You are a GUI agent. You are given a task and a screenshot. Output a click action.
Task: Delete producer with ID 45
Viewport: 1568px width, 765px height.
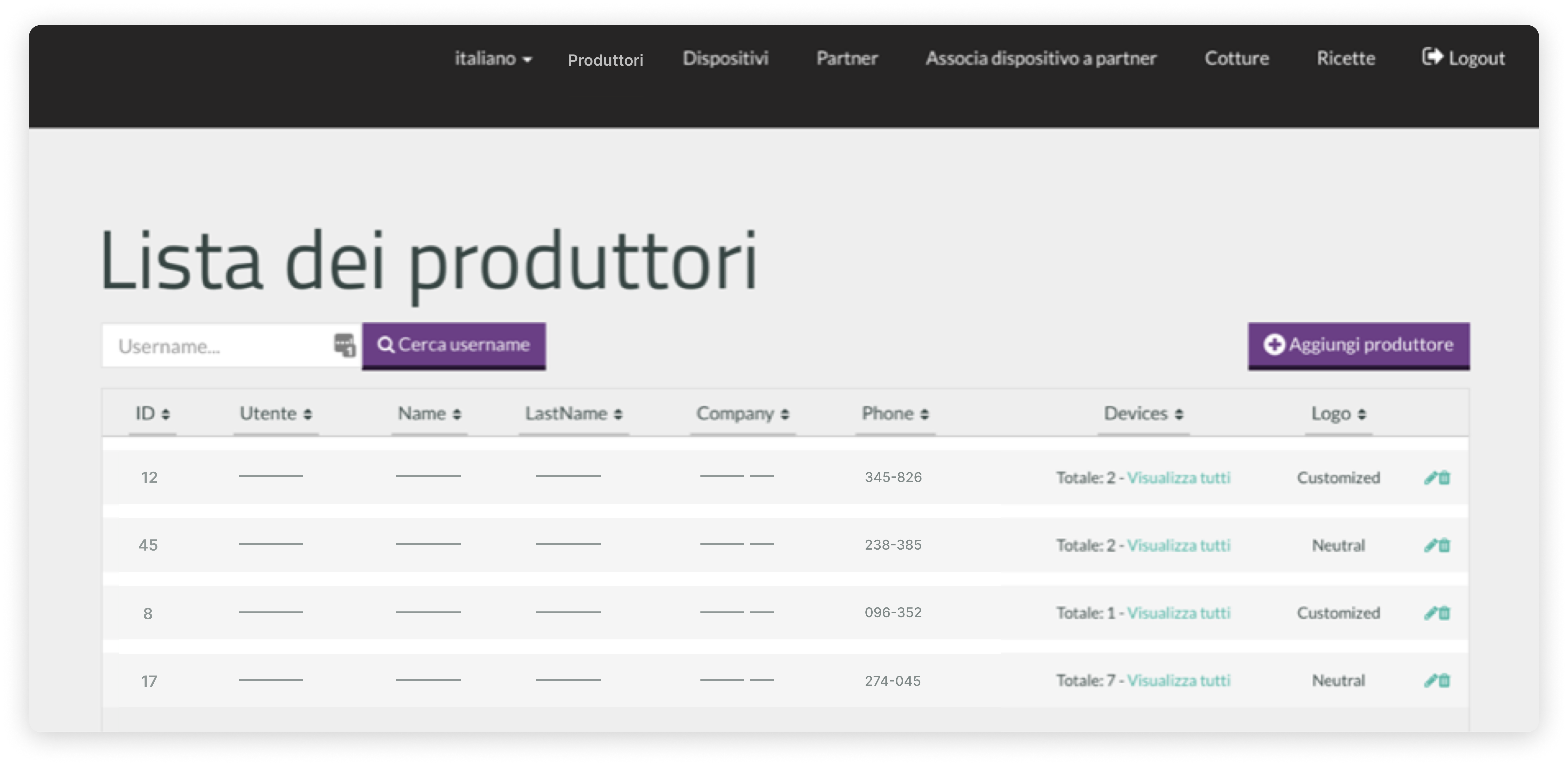pos(1444,545)
